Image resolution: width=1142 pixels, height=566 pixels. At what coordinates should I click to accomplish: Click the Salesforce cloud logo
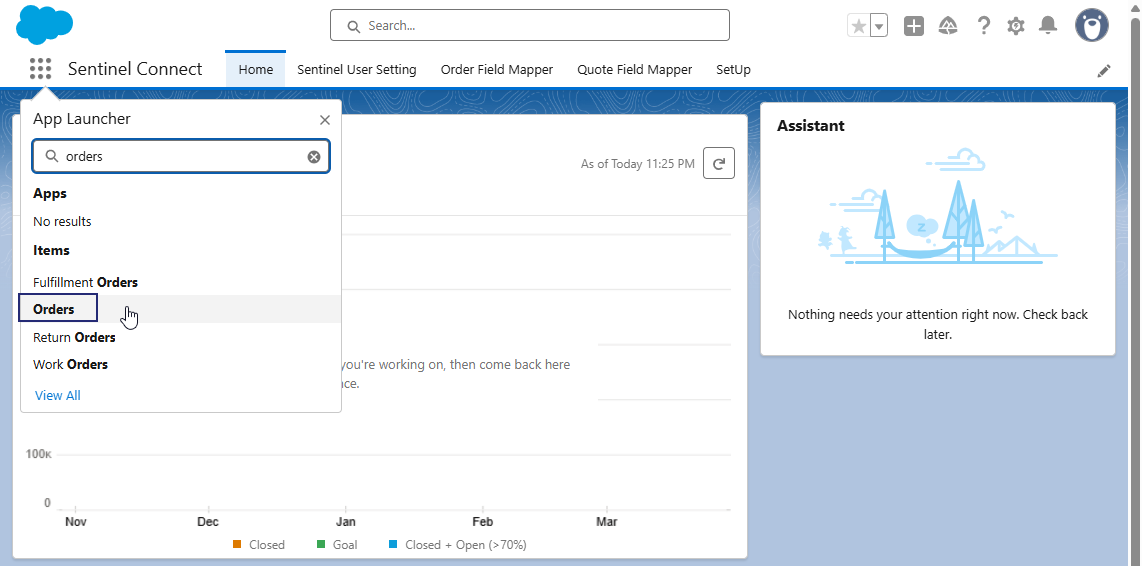pyautogui.click(x=44, y=24)
